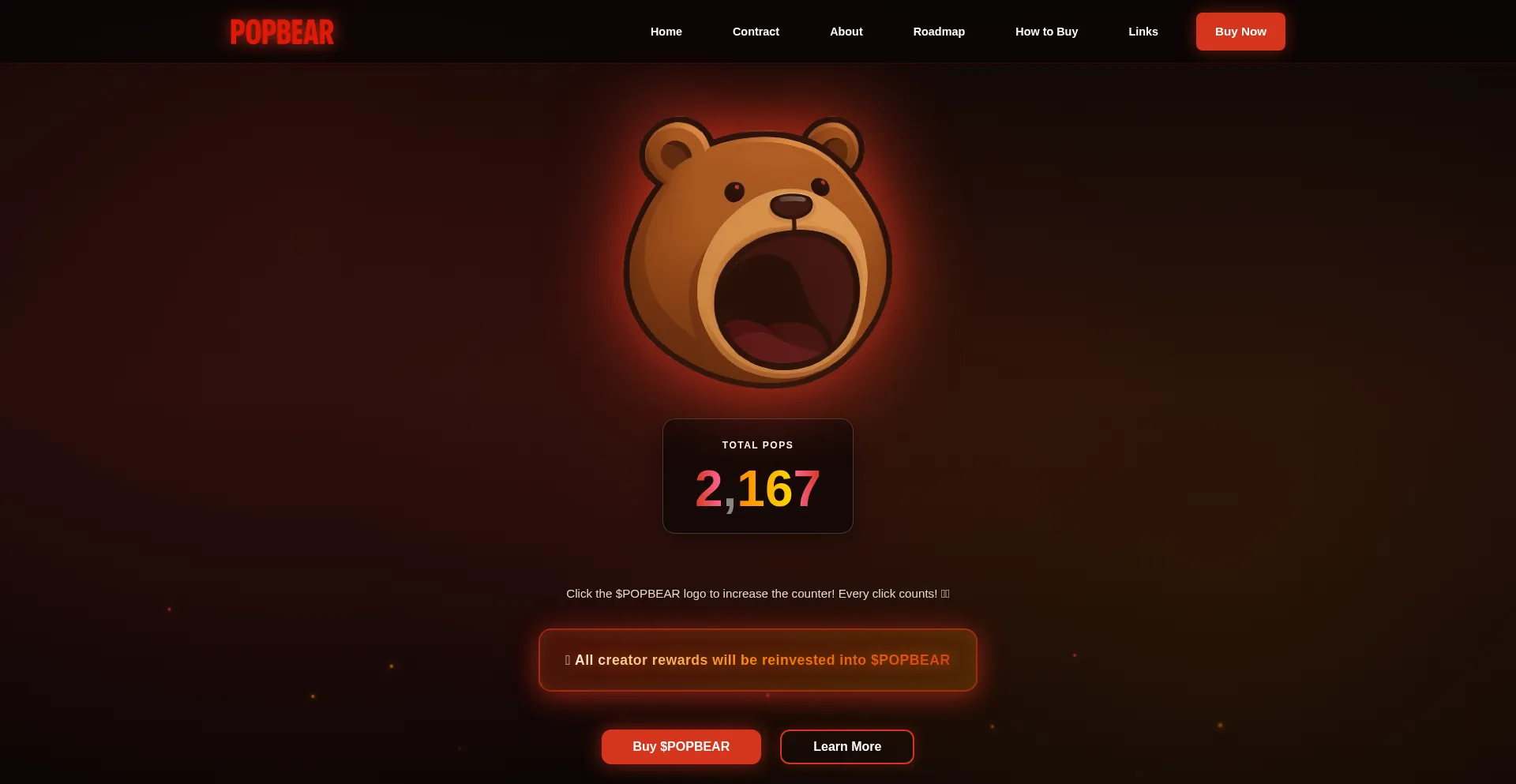Open How to Buy in the navigation
Image resolution: width=1516 pixels, height=784 pixels.
(x=1046, y=32)
